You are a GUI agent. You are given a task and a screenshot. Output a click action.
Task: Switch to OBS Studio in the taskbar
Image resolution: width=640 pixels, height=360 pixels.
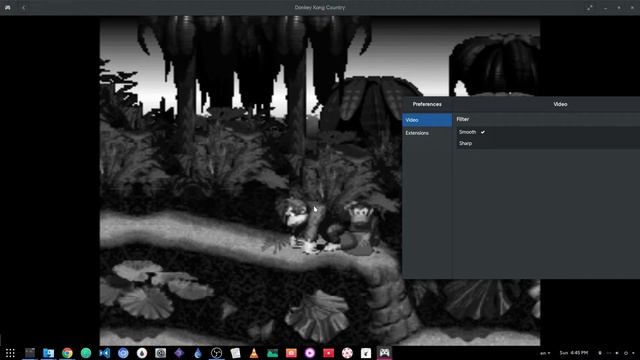[x=217, y=353]
